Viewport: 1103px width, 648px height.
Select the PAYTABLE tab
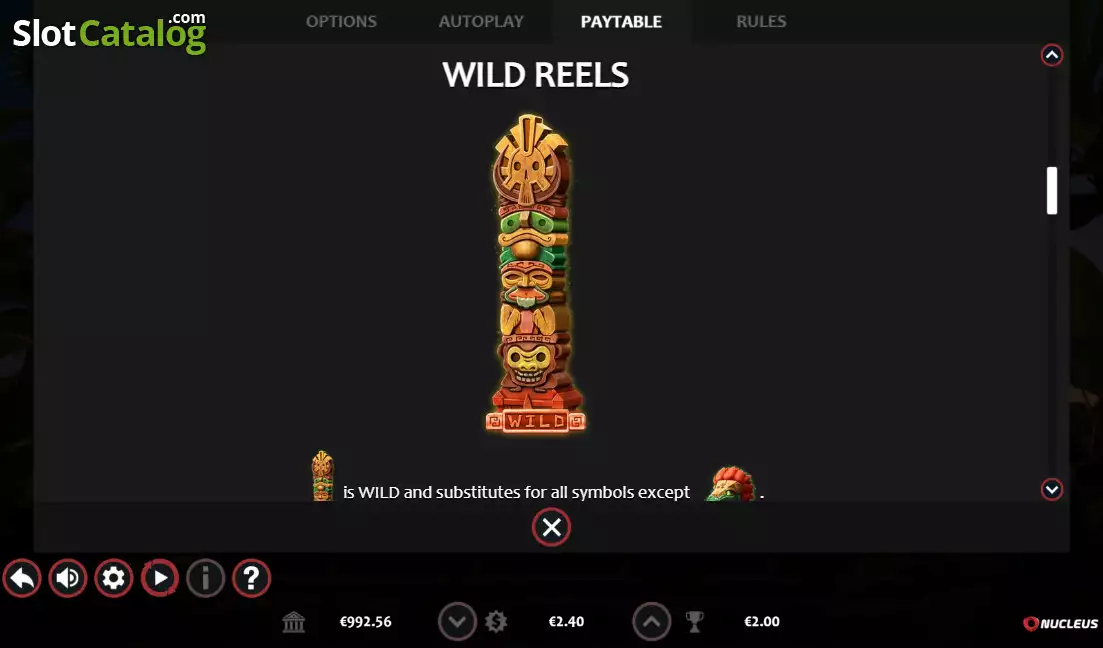pos(621,22)
